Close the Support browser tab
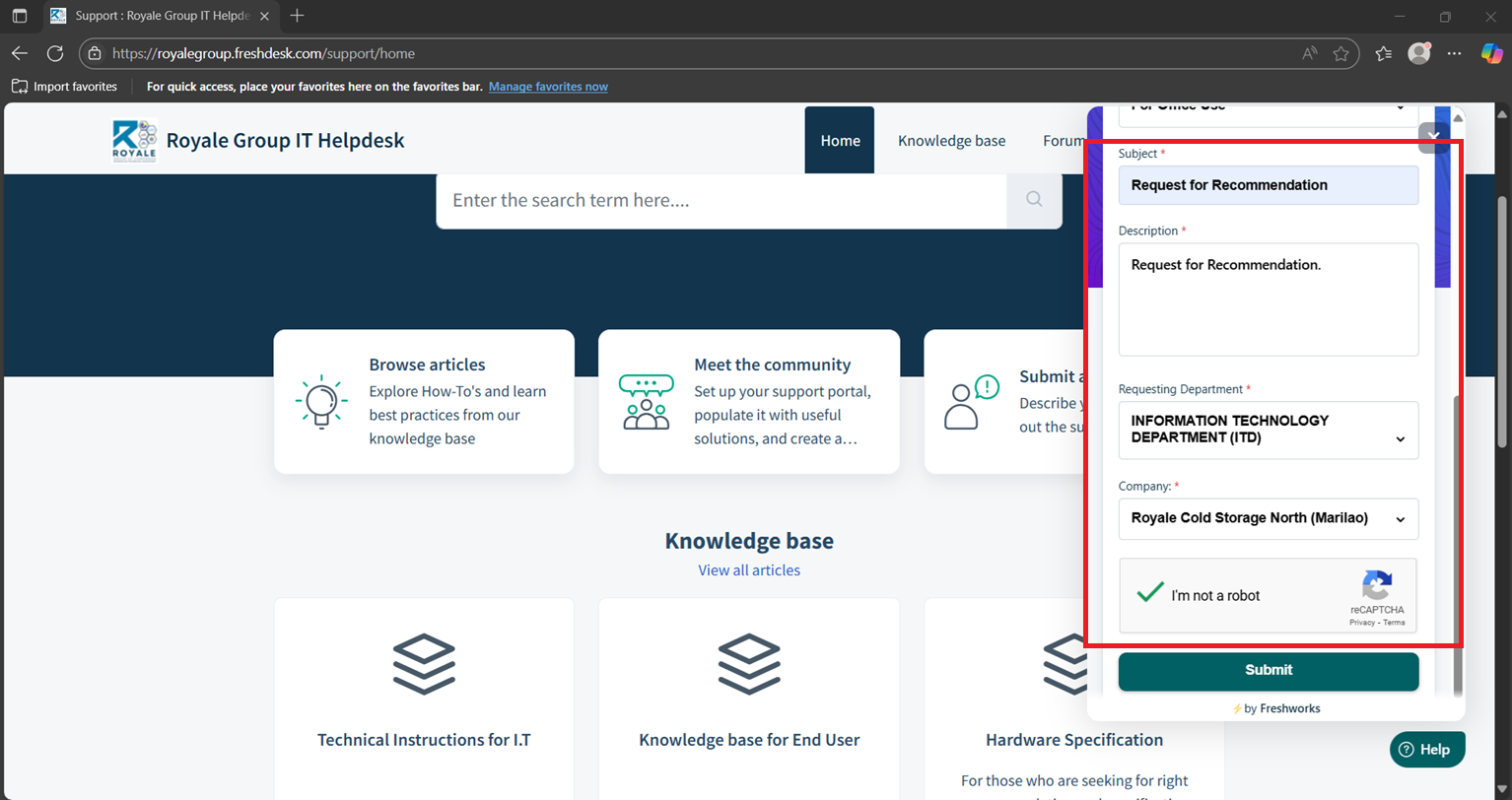The width and height of the screenshot is (1512, 800). coord(264,16)
